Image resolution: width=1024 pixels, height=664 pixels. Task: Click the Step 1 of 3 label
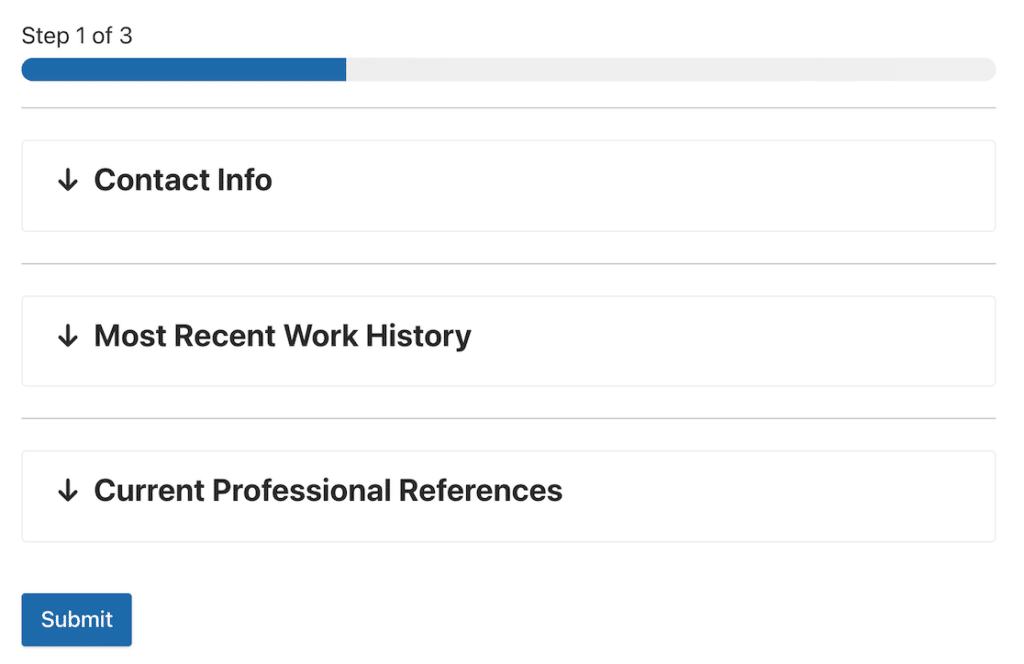tap(77, 36)
